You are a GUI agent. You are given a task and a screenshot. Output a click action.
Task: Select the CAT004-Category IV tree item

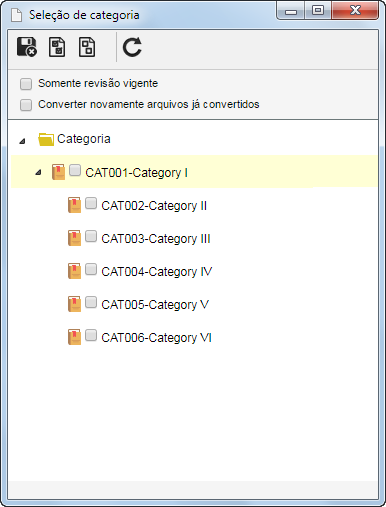click(x=156, y=271)
